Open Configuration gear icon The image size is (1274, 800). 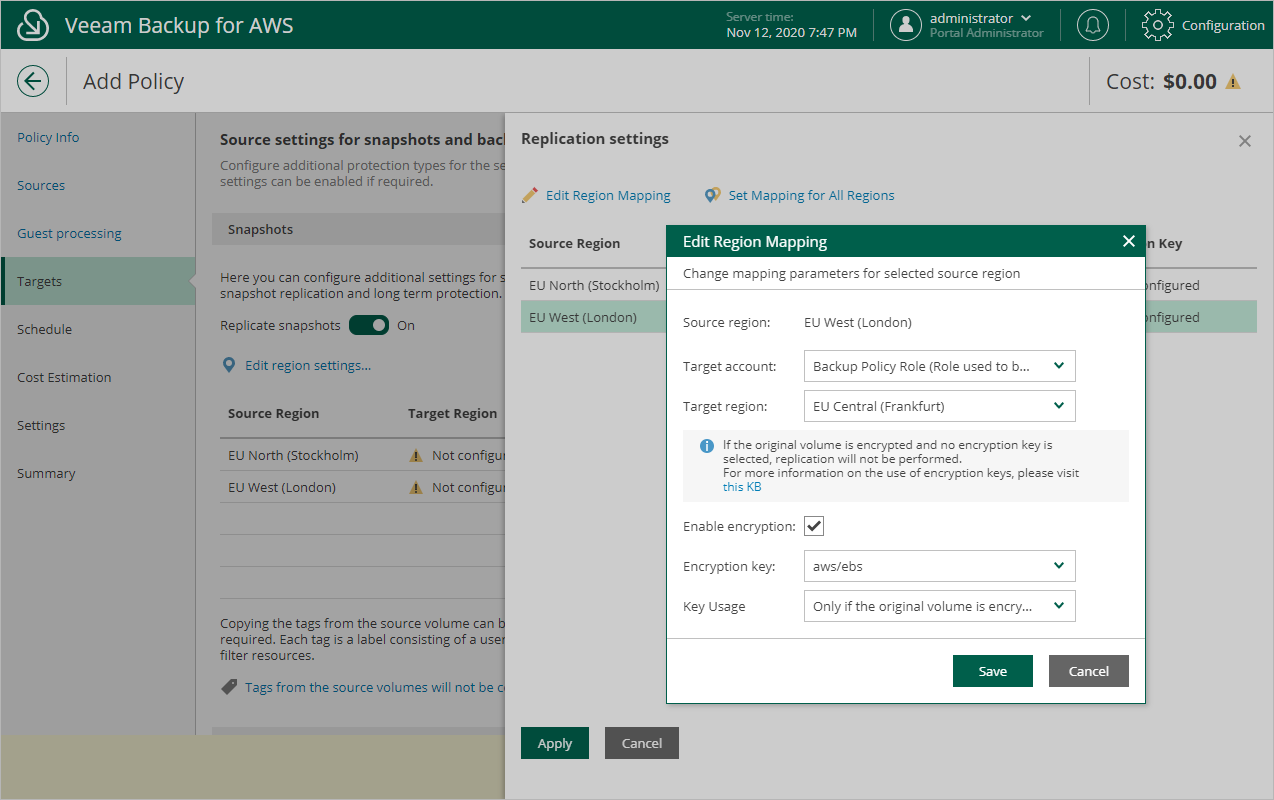[1157, 25]
